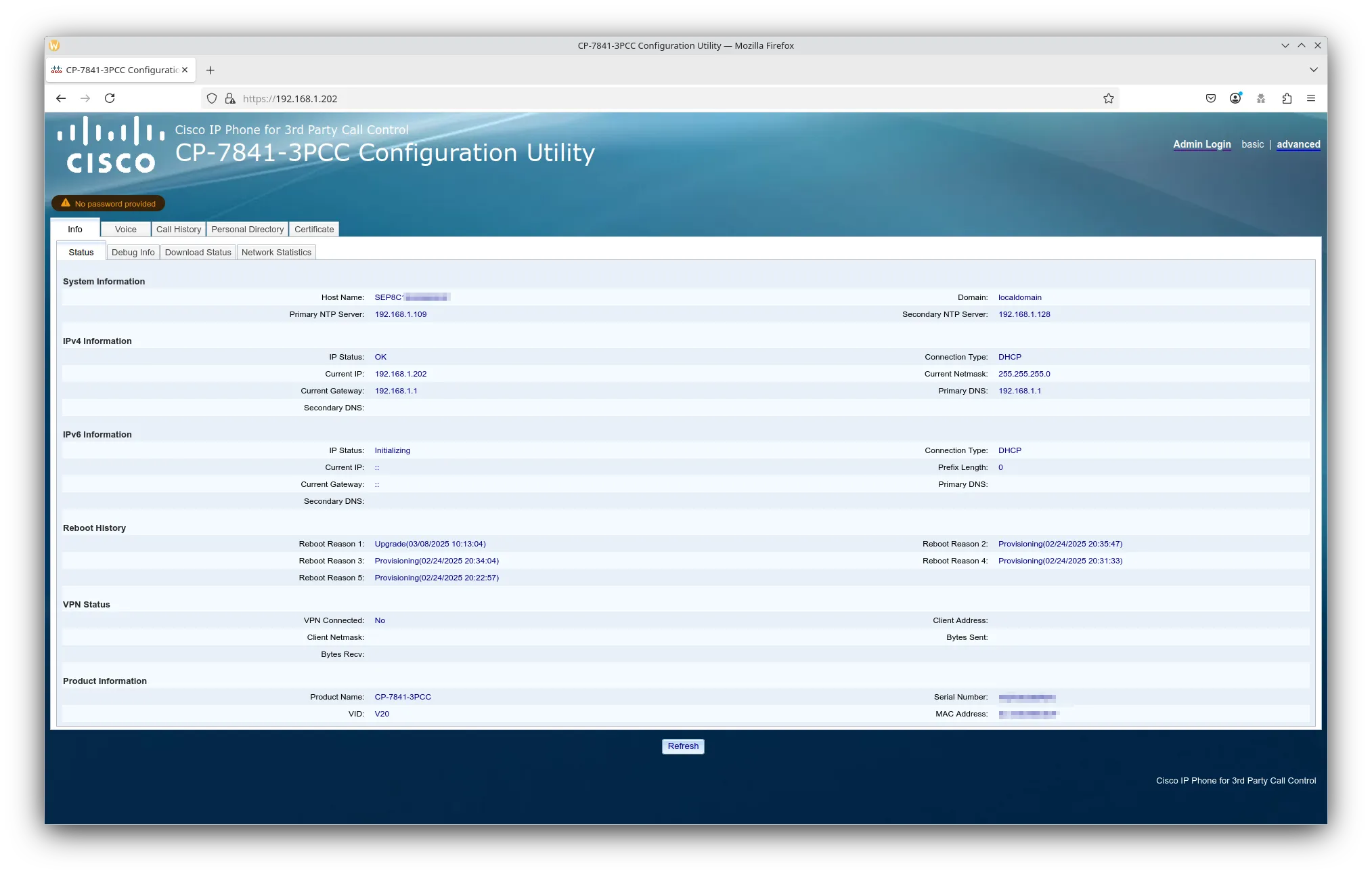Click Reboot Reason 5 Provisioning entry
Screen dimensions: 1372x877
pyautogui.click(x=437, y=578)
